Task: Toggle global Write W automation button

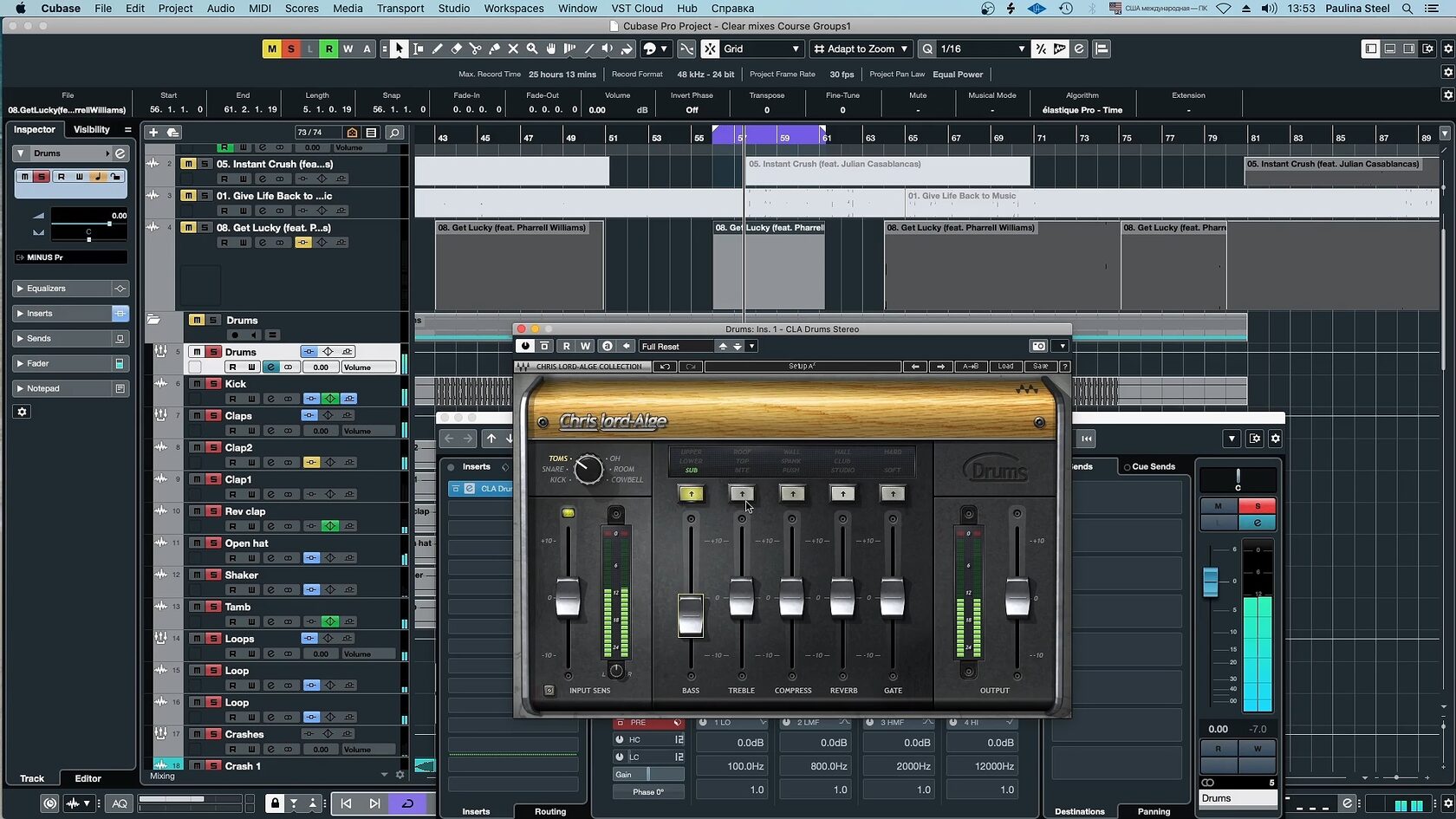Action: click(348, 49)
